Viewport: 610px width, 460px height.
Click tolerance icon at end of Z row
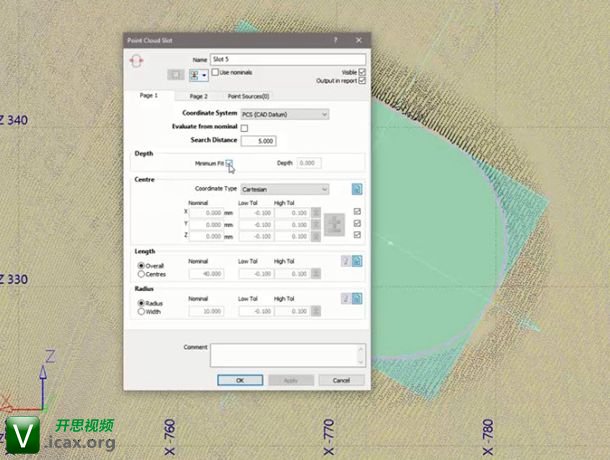pyautogui.click(x=316, y=236)
